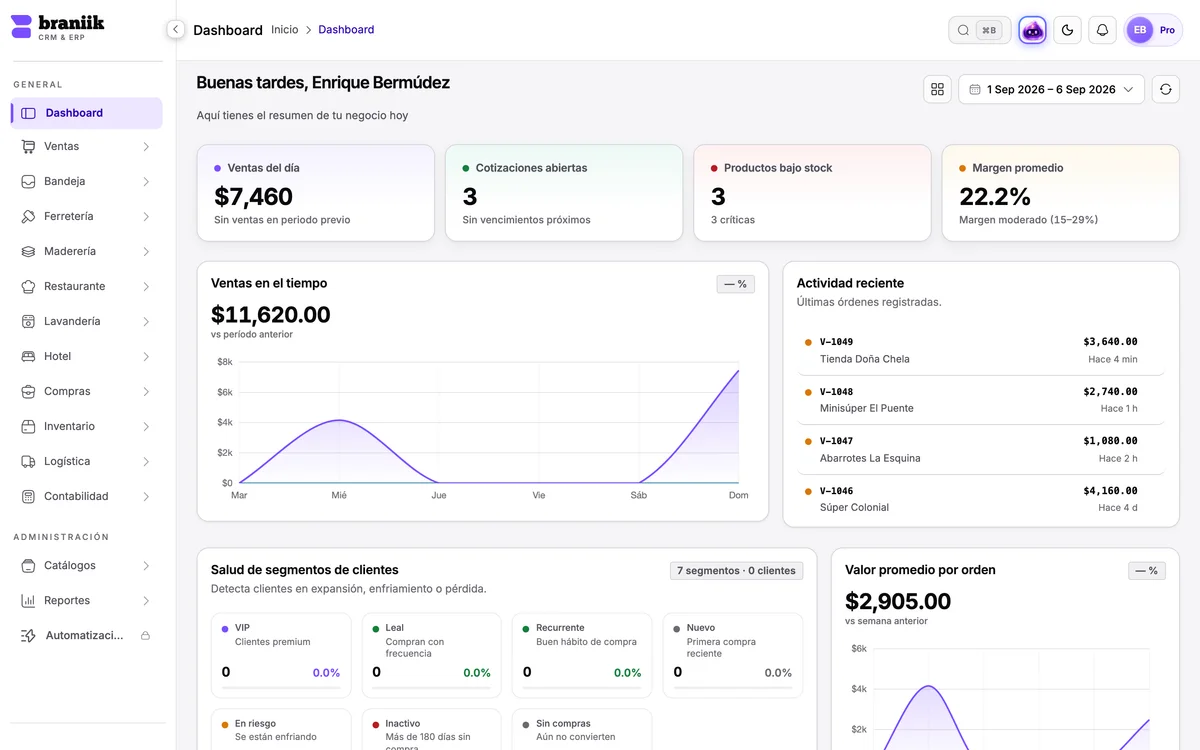This screenshot has width=1200, height=750.
Task: Open order V-1046 Súper Colonial
Action: click(981, 499)
